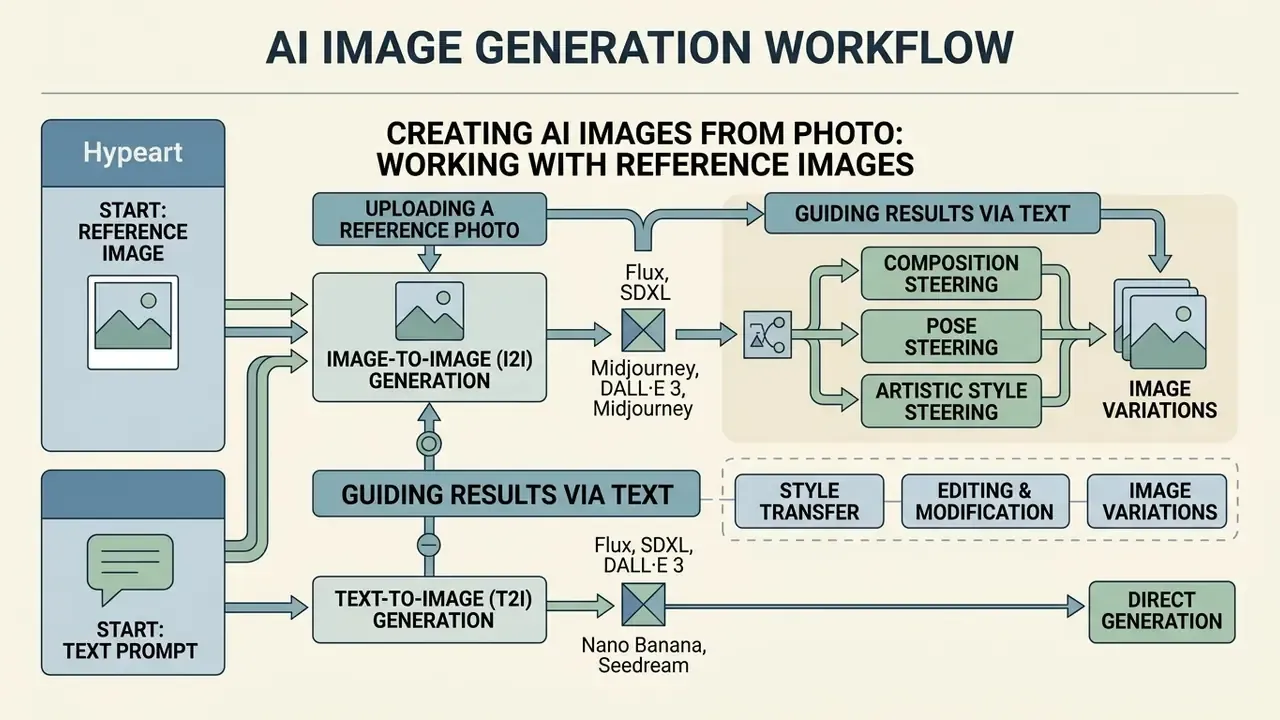Click the Hypeart header label
The height and width of the screenshot is (720, 1280).
tap(132, 154)
